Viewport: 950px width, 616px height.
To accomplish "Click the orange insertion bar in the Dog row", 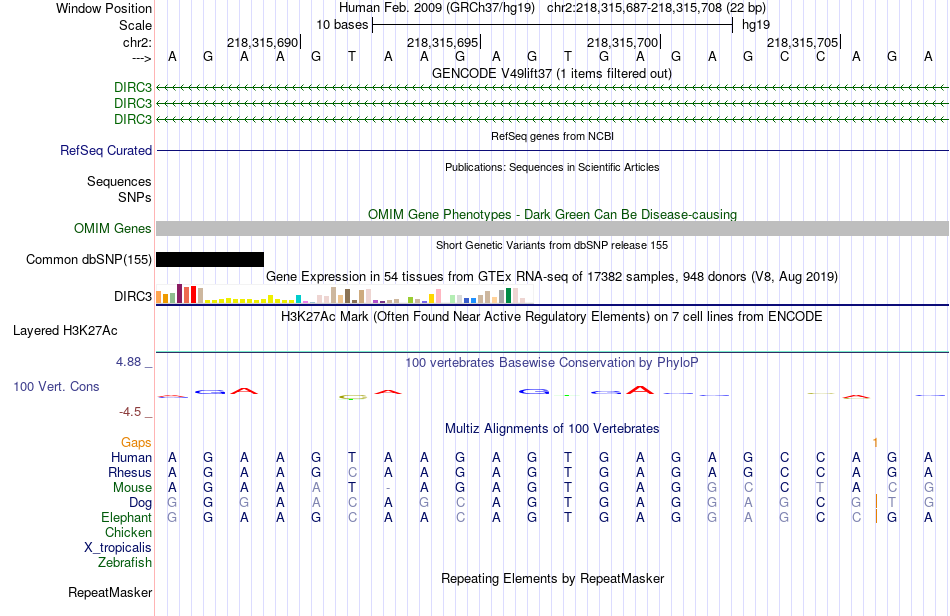I will coord(876,502).
